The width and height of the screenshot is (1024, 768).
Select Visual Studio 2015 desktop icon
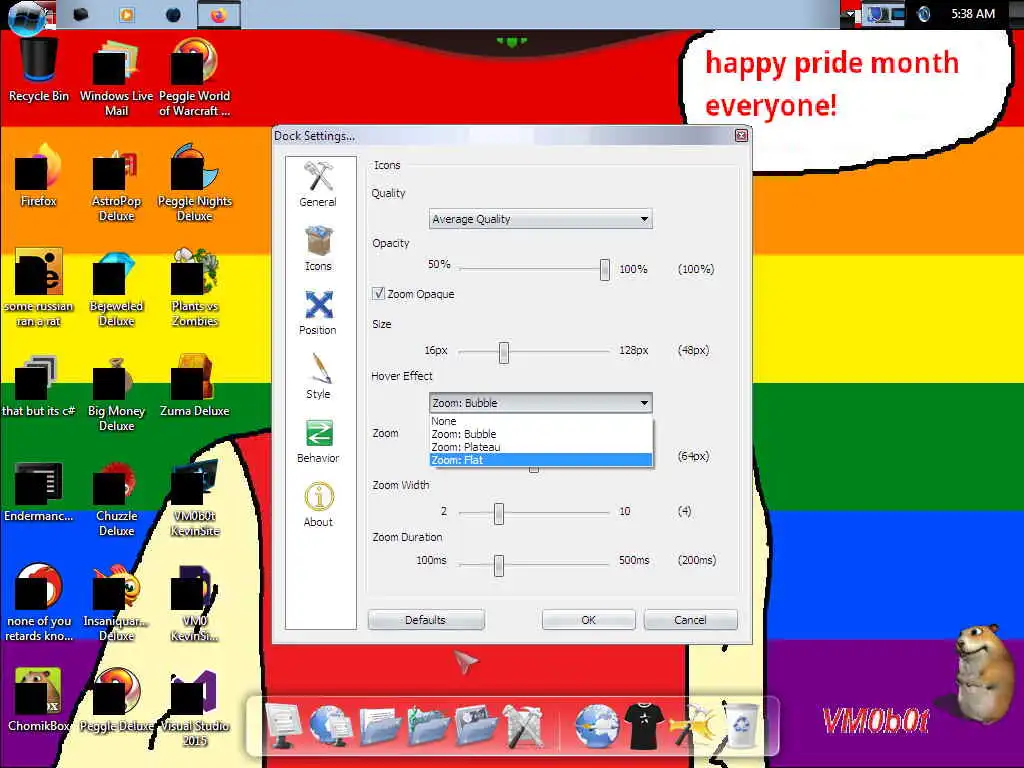(x=195, y=708)
